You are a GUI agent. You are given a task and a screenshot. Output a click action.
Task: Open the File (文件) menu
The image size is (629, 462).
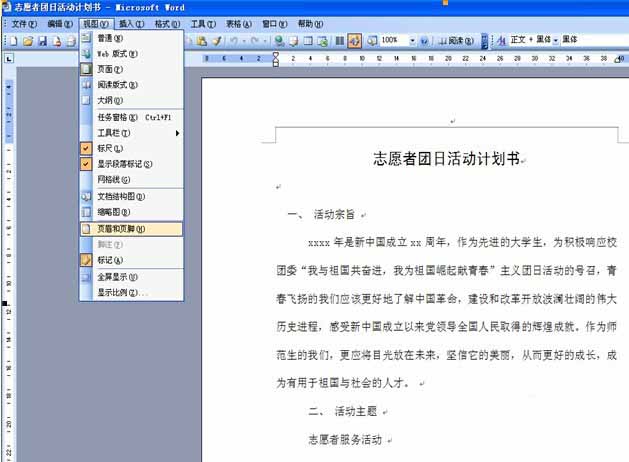coord(24,24)
